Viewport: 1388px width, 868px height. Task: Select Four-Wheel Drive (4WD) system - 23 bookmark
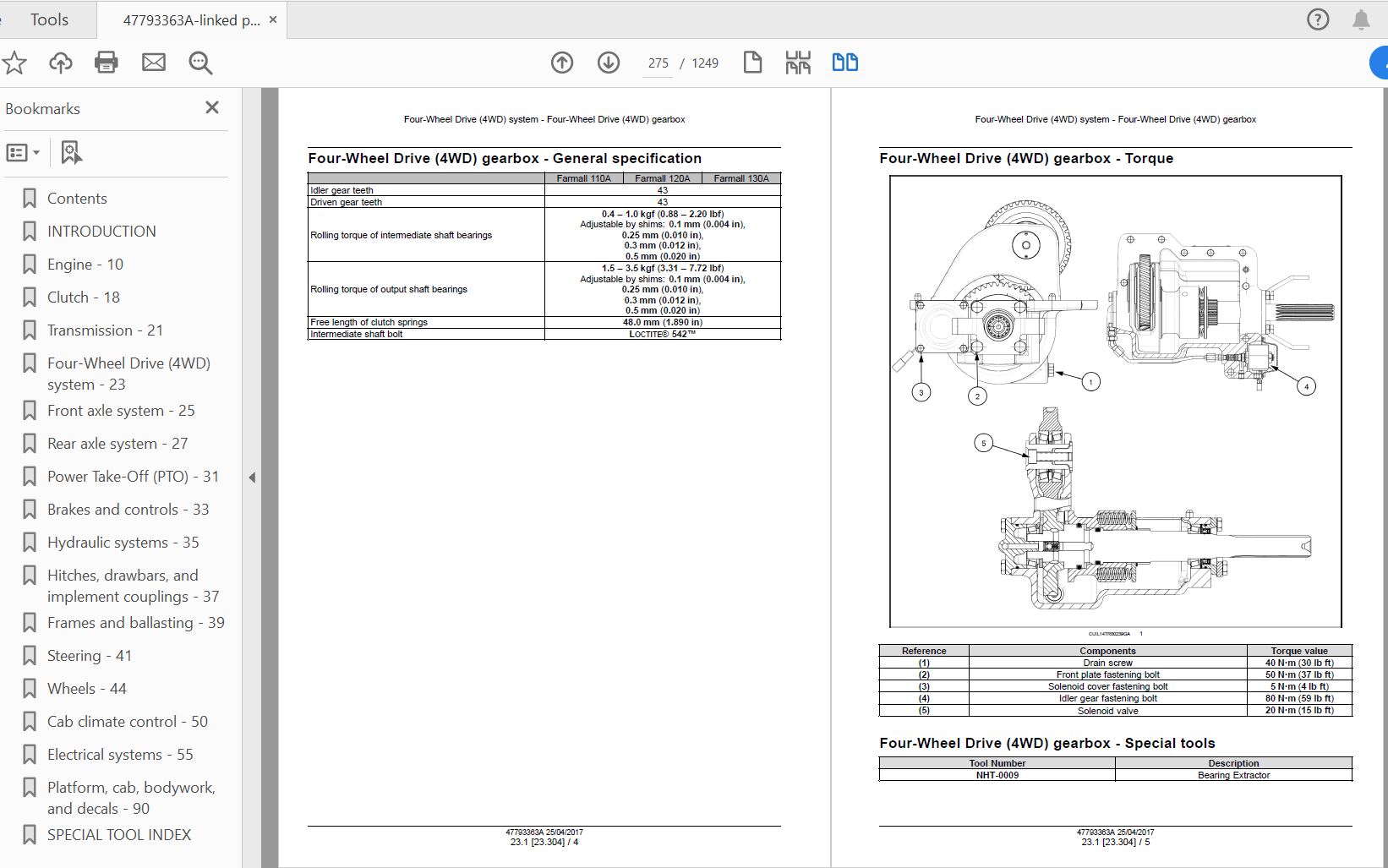click(x=128, y=374)
